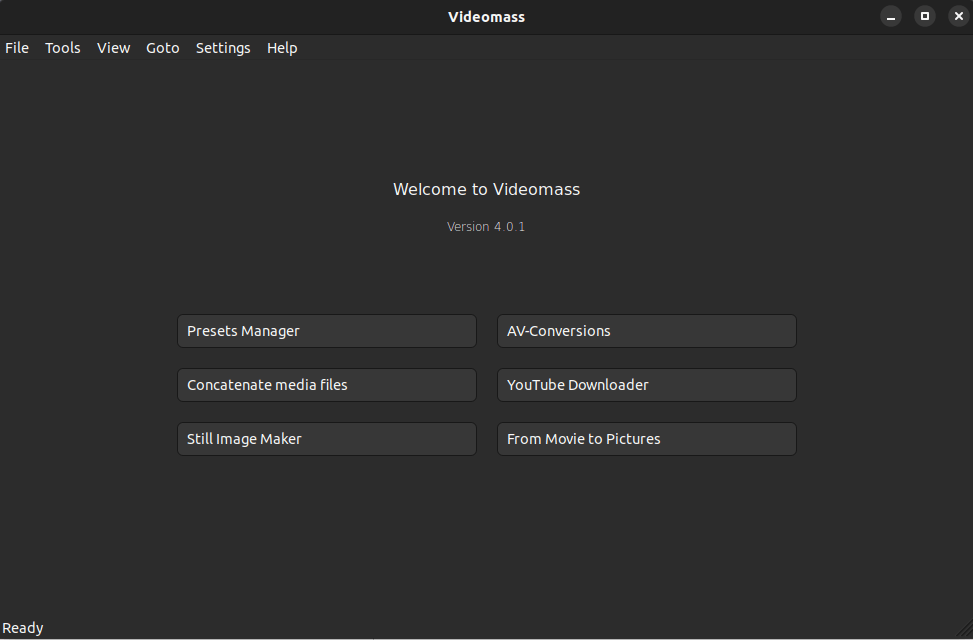Image resolution: width=973 pixels, height=640 pixels.
Task: Open the File menu
Action: pyautogui.click(x=17, y=48)
